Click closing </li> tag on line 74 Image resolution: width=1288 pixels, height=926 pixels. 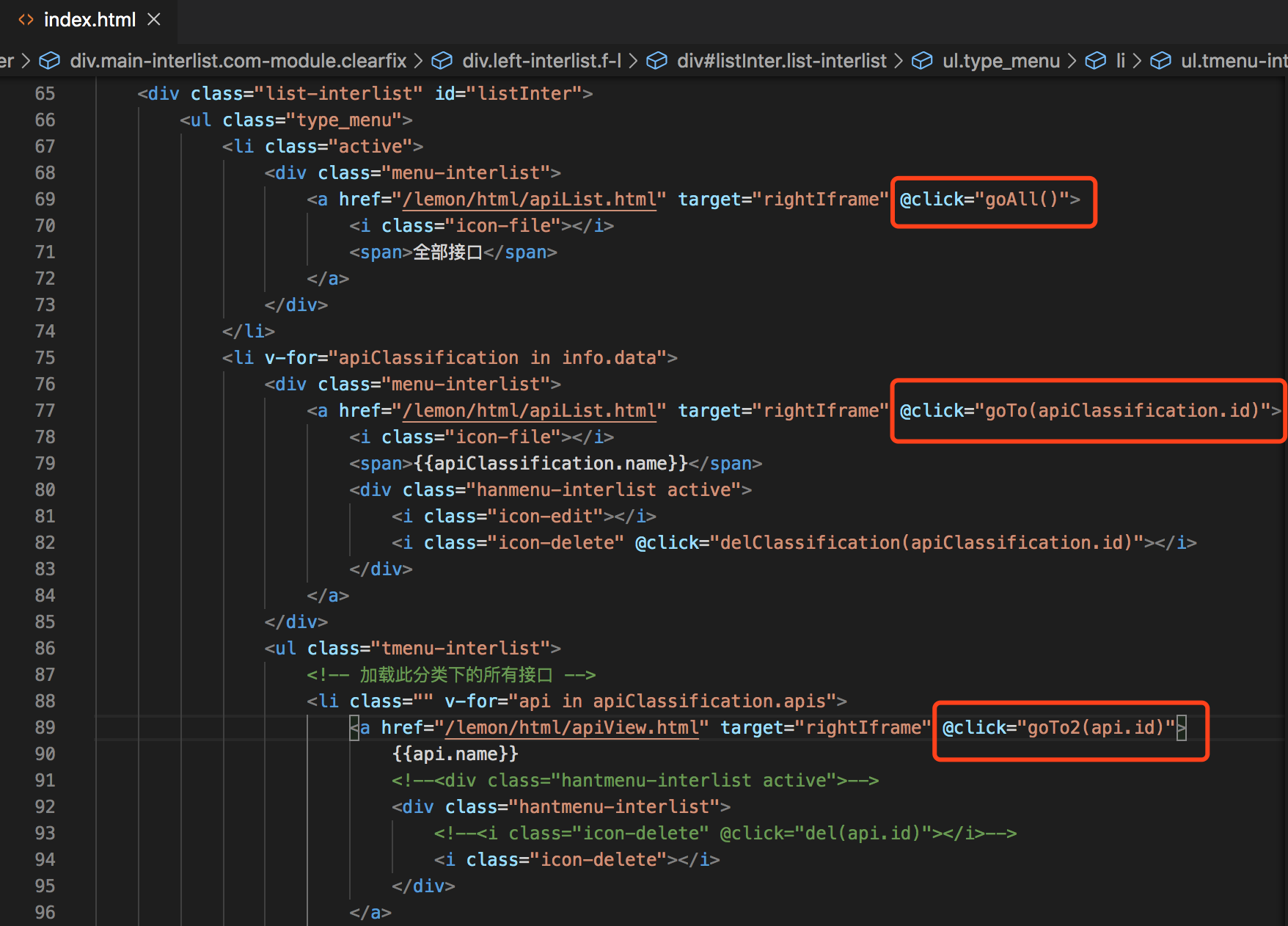click(249, 331)
